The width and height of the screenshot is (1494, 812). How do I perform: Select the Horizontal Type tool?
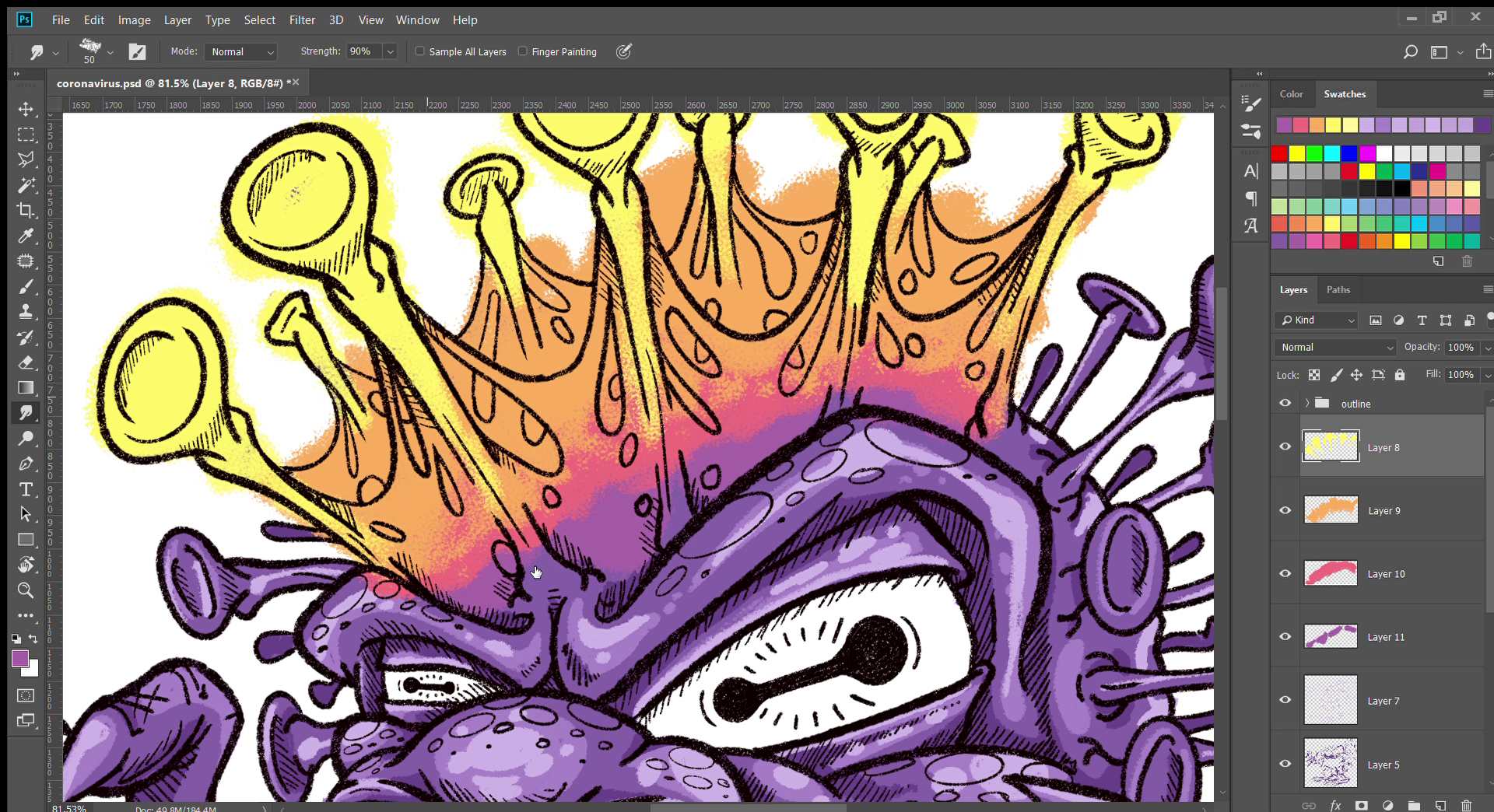coord(26,489)
